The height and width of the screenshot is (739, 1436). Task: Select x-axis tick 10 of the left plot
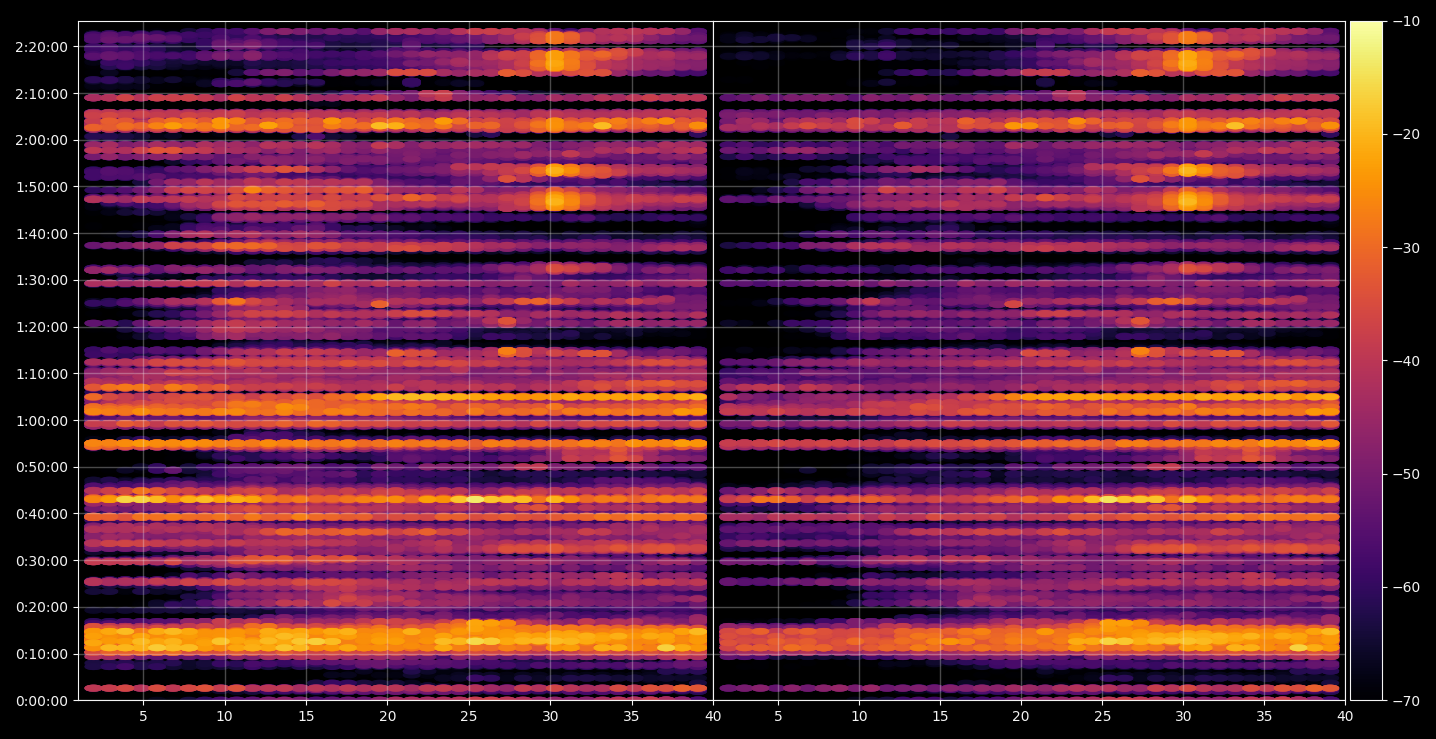click(x=224, y=716)
